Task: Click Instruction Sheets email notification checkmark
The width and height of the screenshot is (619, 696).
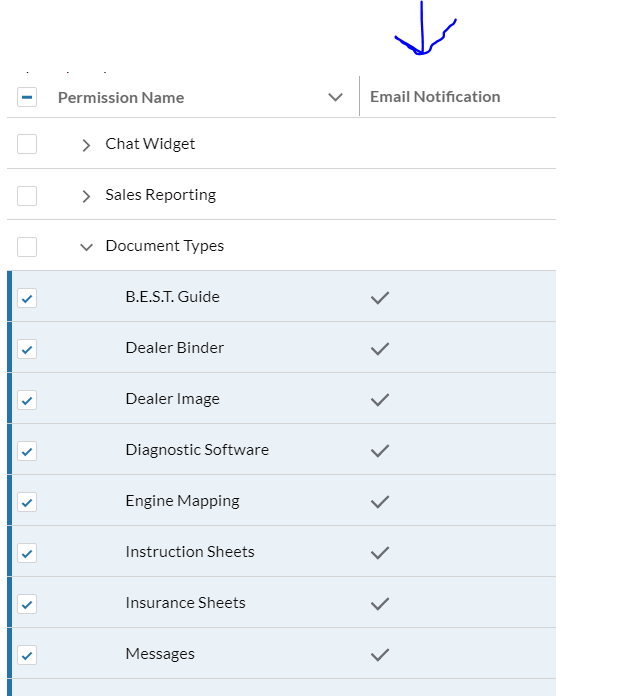Action: [x=380, y=553]
